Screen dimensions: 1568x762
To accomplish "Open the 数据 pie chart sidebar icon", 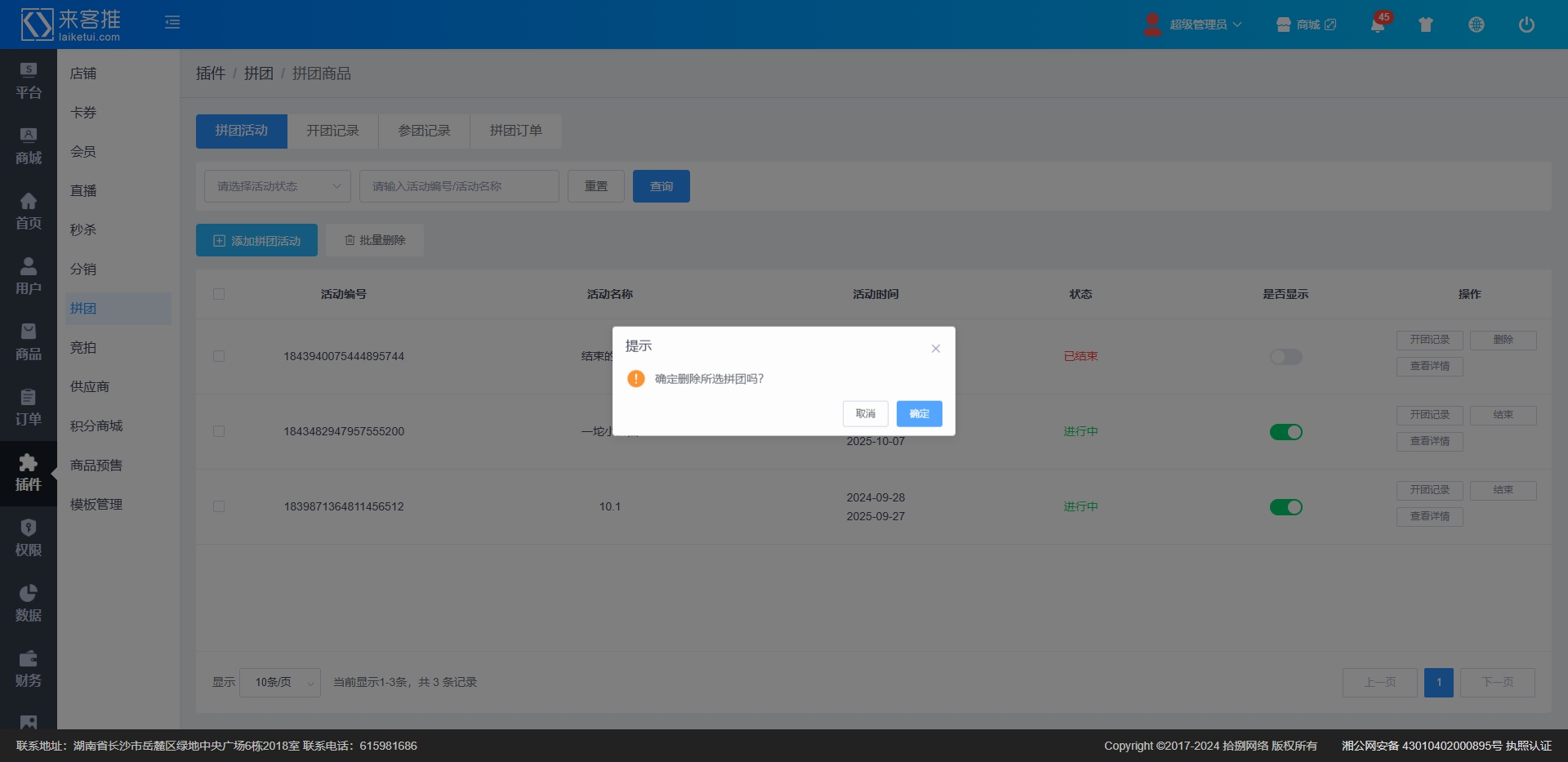I will pyautogui.click(x=29, y=604).
